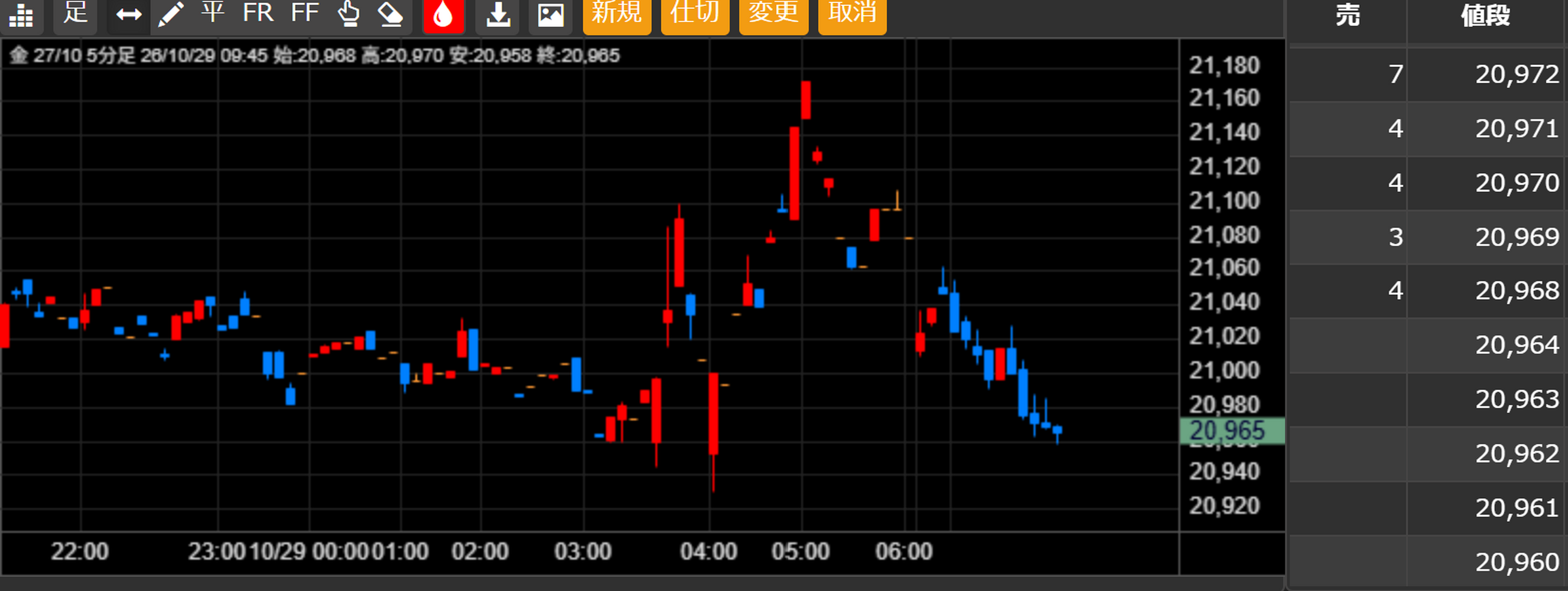Click the 21,180 price axis label
The width and height of the screenshot is (1568, 591).
[x=1224, y=66]
